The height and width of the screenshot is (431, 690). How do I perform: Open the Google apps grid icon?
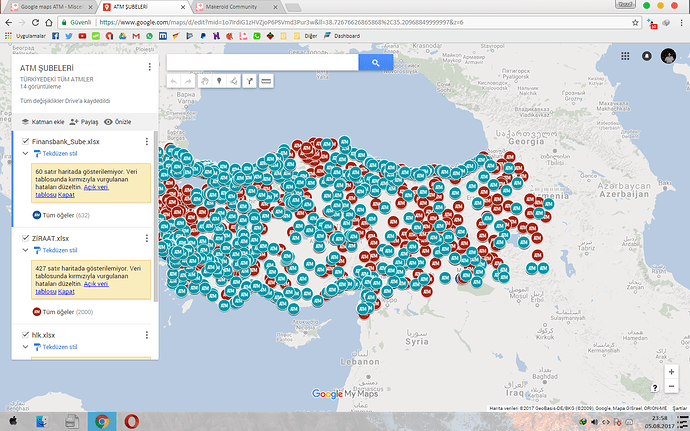[625, 56]
